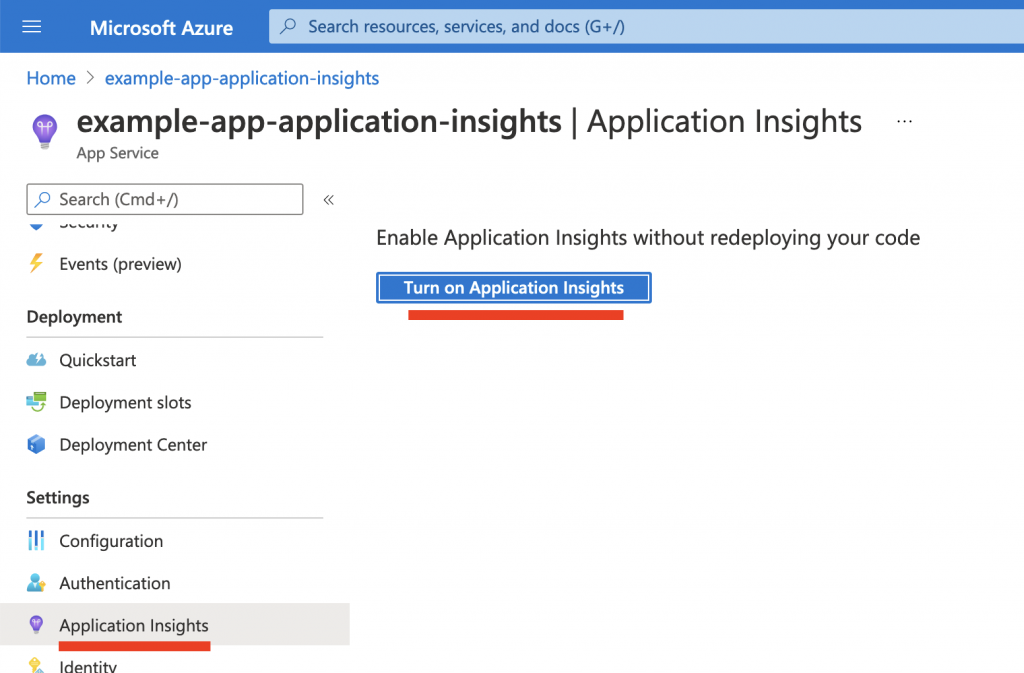
Task: Go to the Home breadcrumb link
Action: pyautogui.click(x=51, y=78)
